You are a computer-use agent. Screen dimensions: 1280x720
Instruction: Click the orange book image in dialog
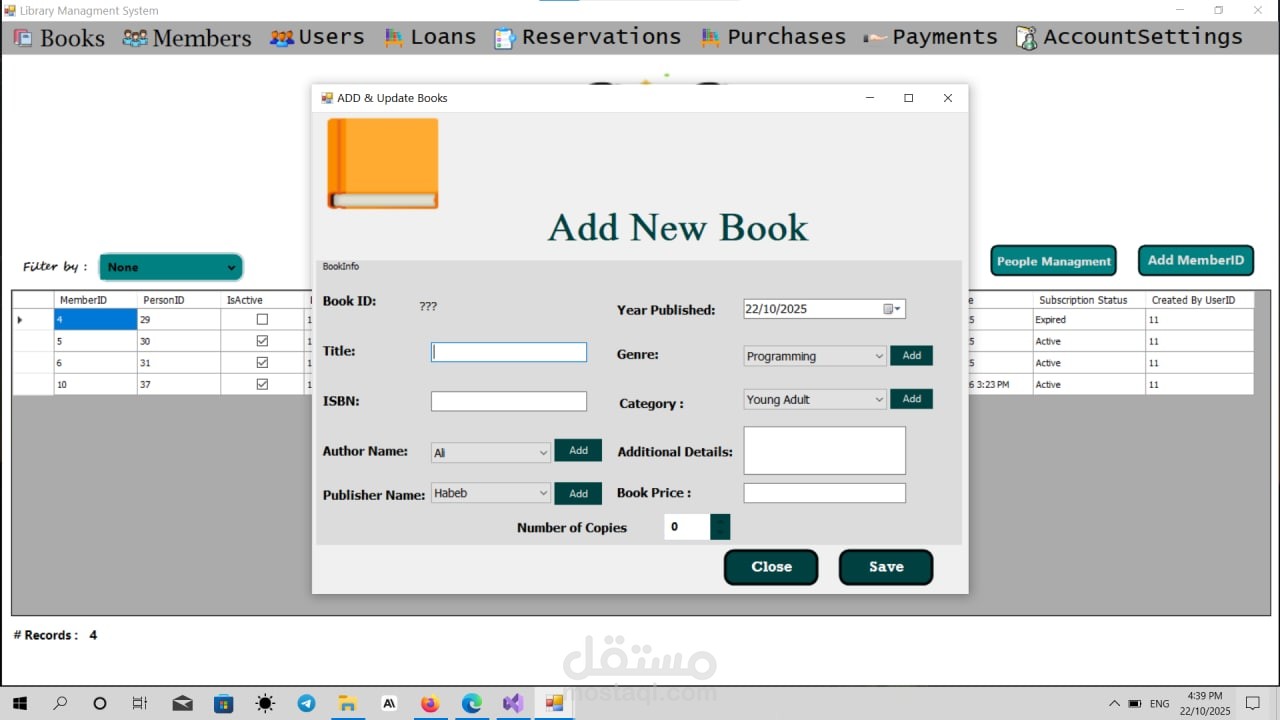point(383,164)
